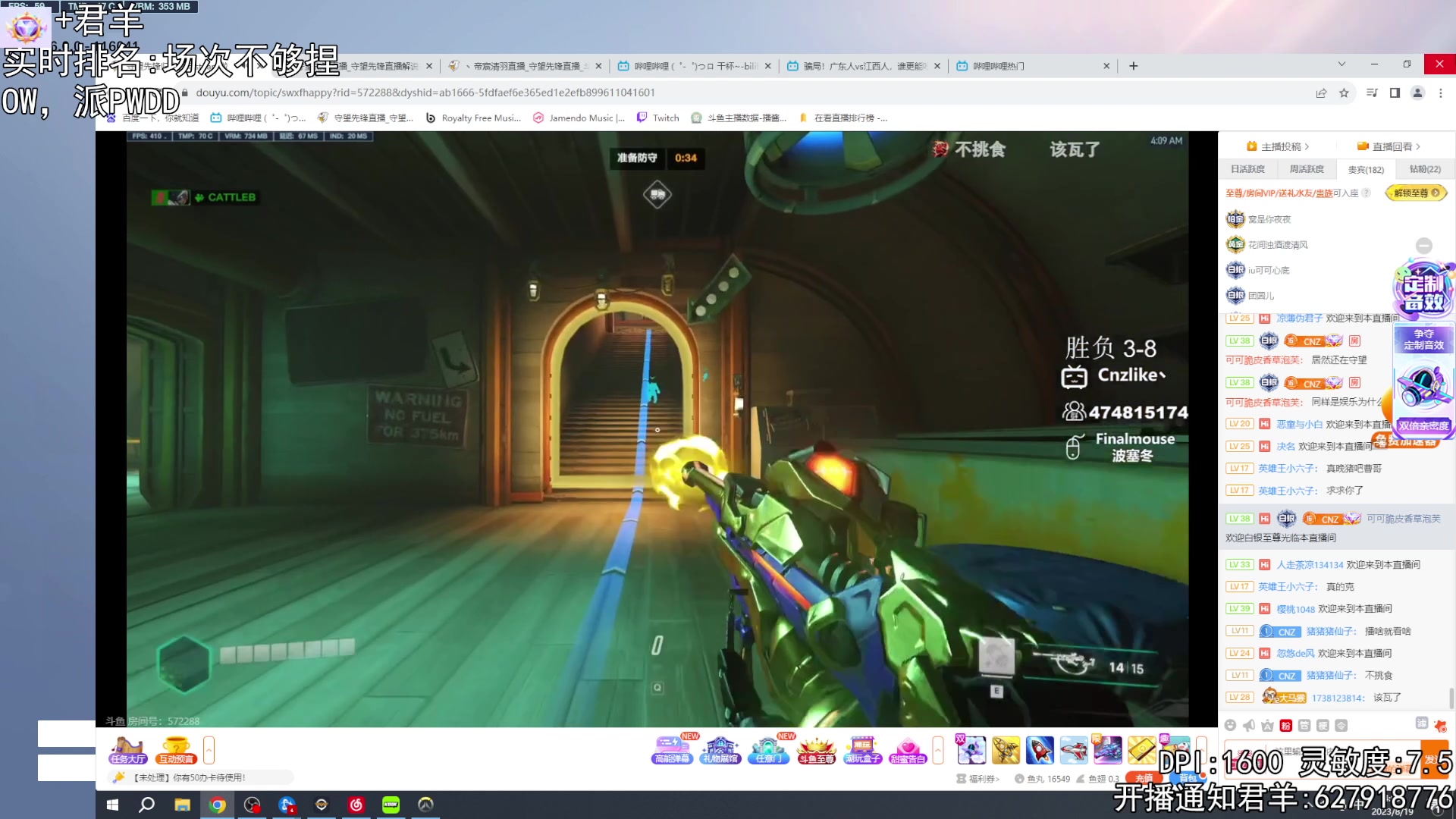The image size is (1456, 819).
Task: Open Jamendo Music bookmark
Action: 579,118
